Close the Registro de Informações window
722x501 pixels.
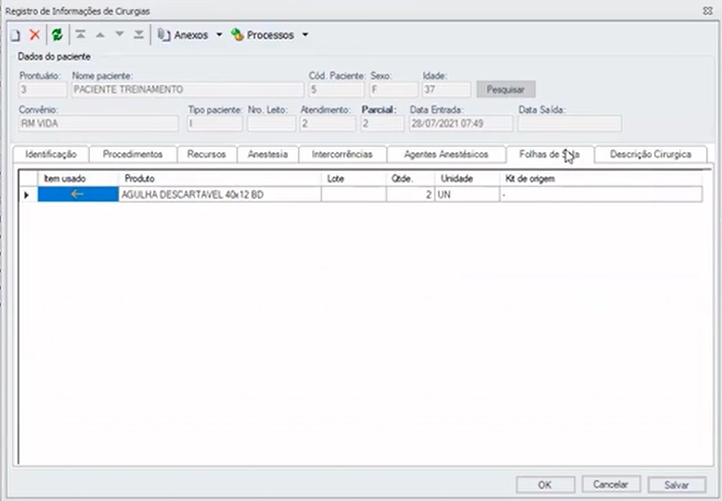(x=708, y=11)
